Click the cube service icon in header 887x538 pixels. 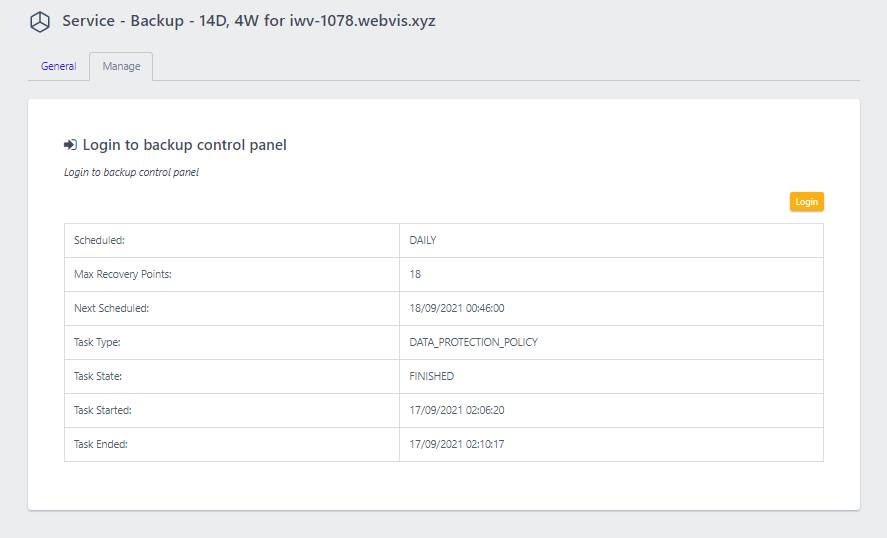pos(40,22)
